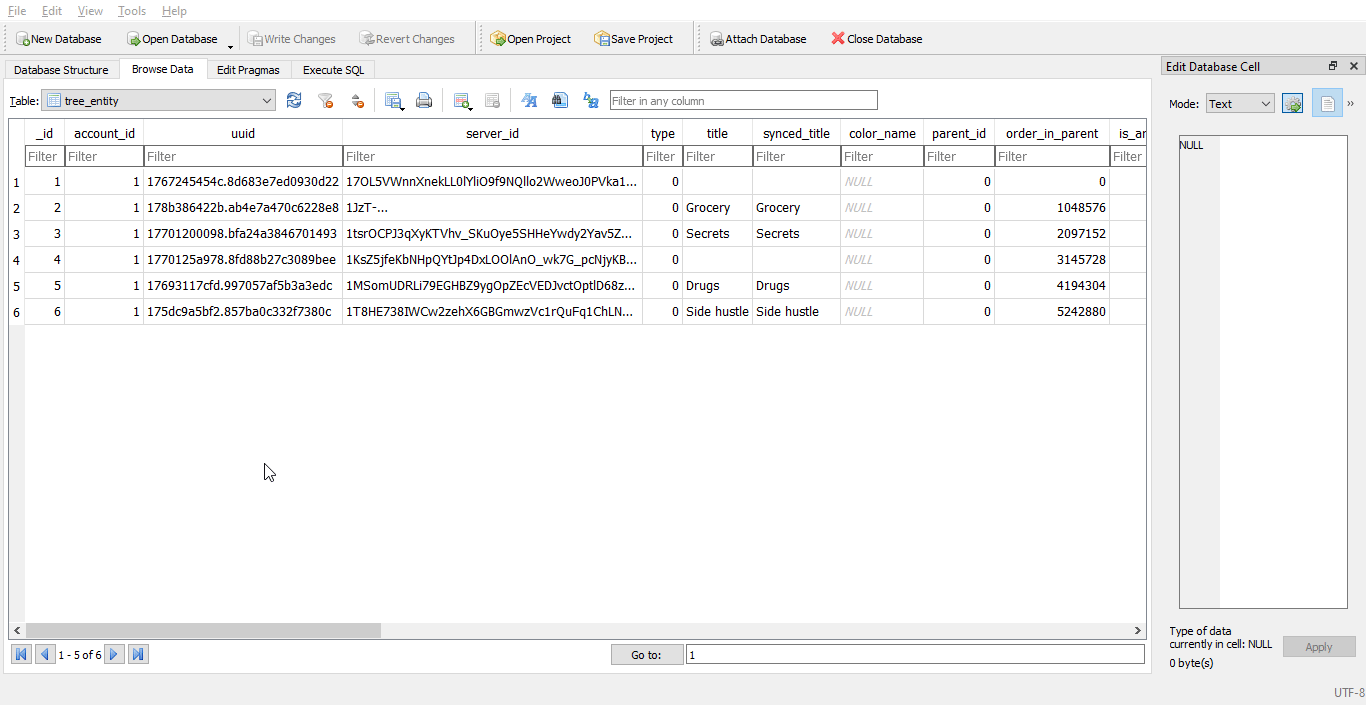Click the print table icon
Viewport: 1366px width, 705px height.
(424, 100)
